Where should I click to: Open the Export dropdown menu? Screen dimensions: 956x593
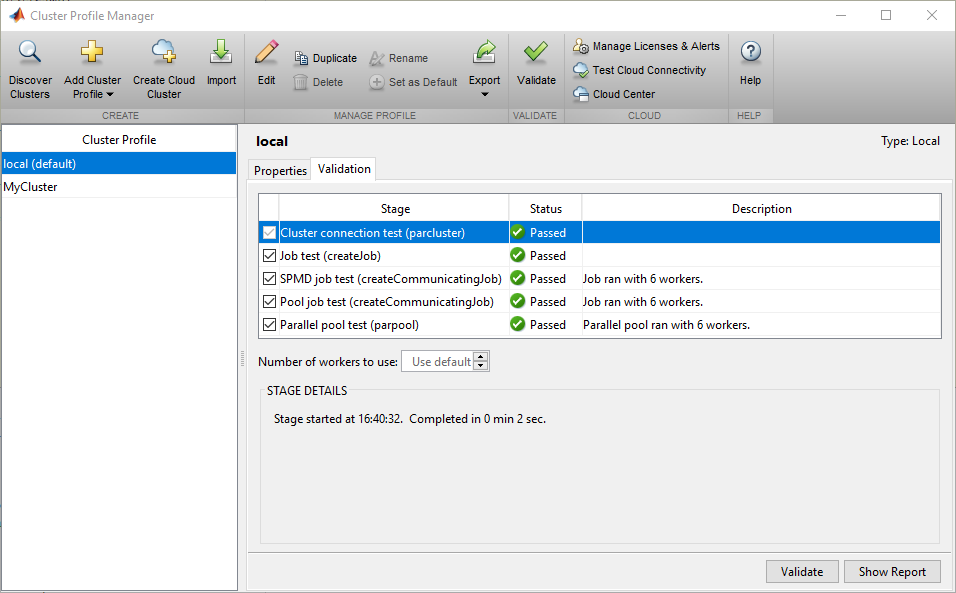[x=484, y=94]
